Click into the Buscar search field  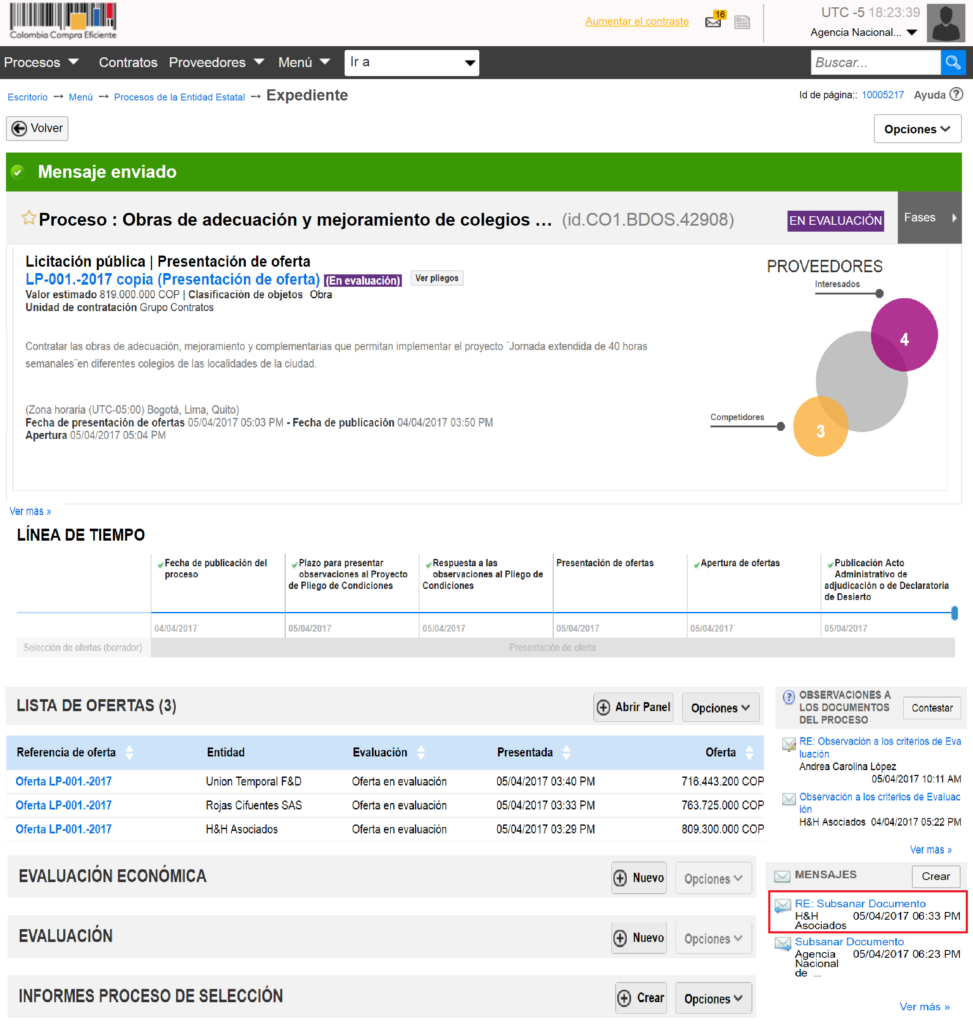[874, 62]
